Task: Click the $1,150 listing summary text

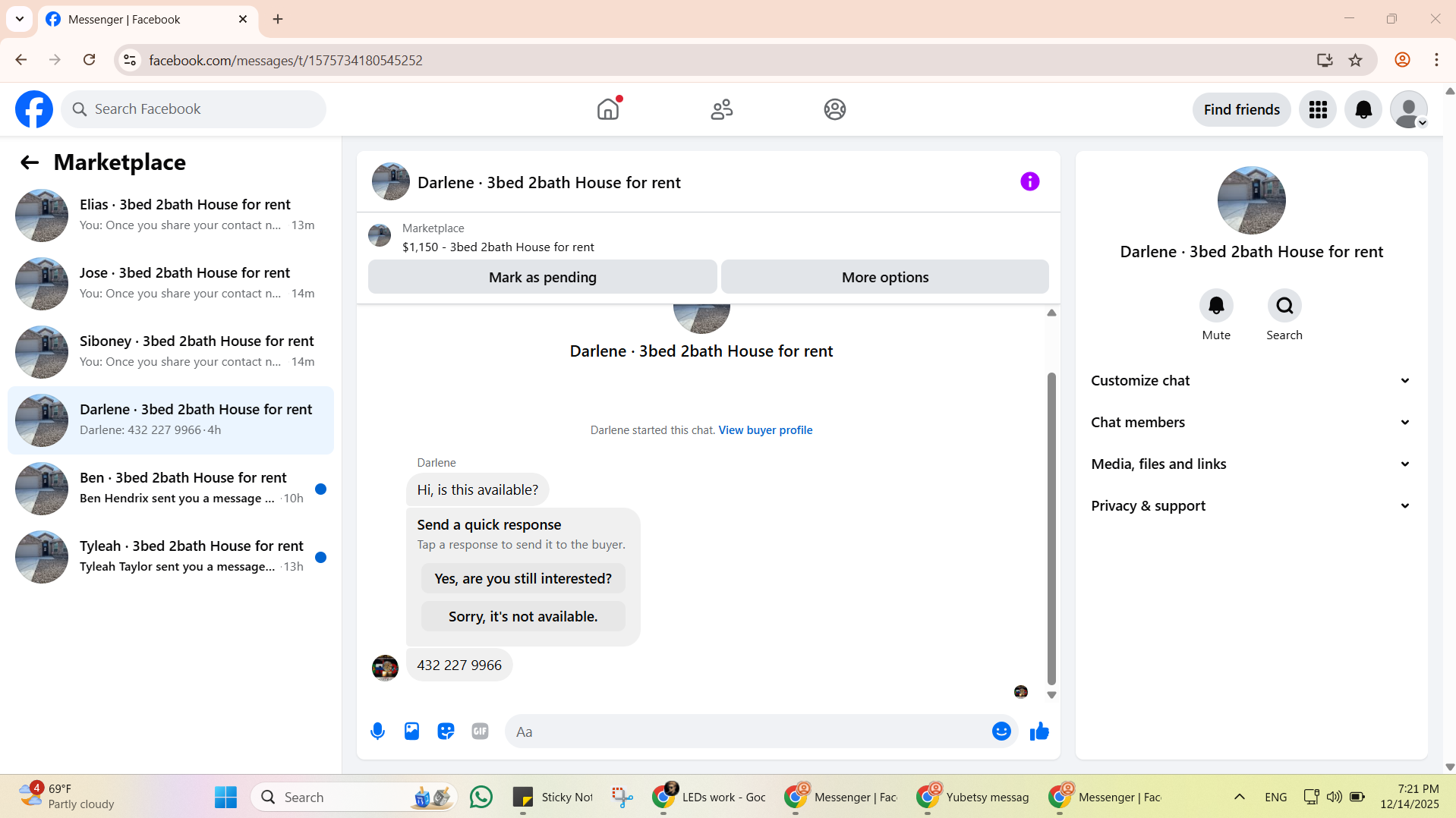Action: click(x=498, y=247)
